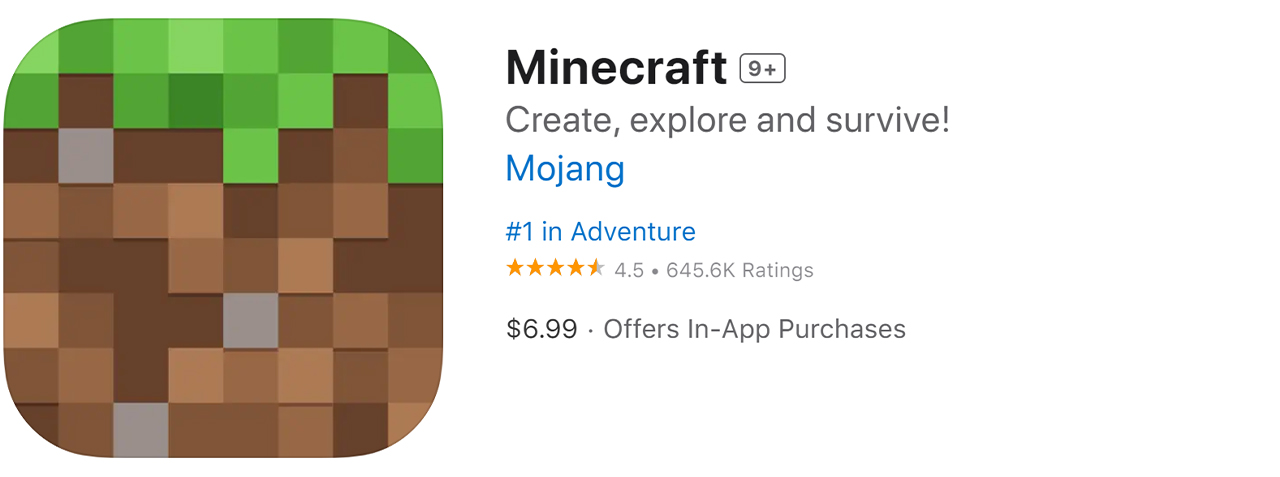Open the #1 in Adventure ranking link

tap(600, 232)
